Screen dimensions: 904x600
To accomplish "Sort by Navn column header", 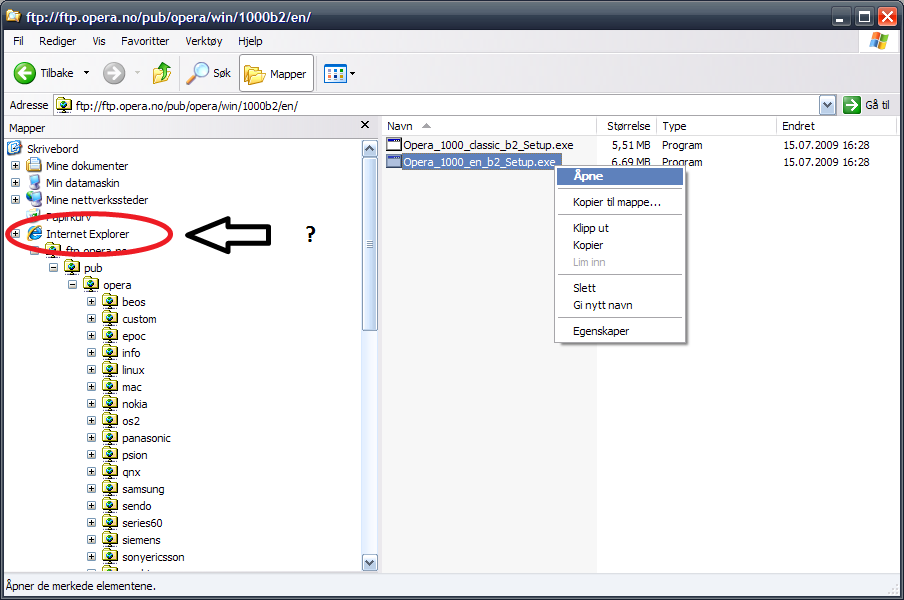I will pyautogui.click(x=489, y=126).
